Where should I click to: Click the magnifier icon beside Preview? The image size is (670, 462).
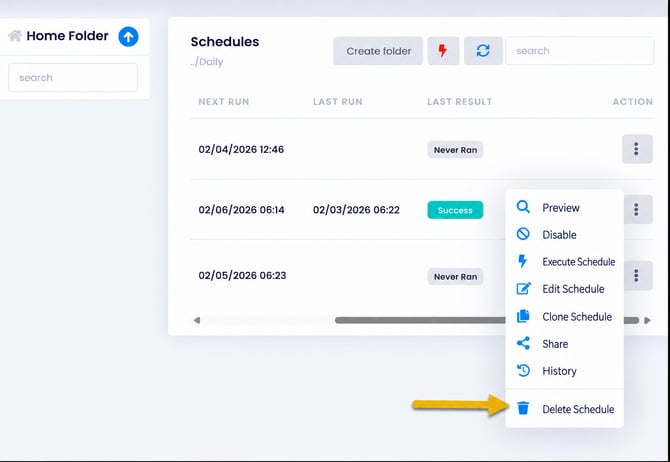(523, 207)
